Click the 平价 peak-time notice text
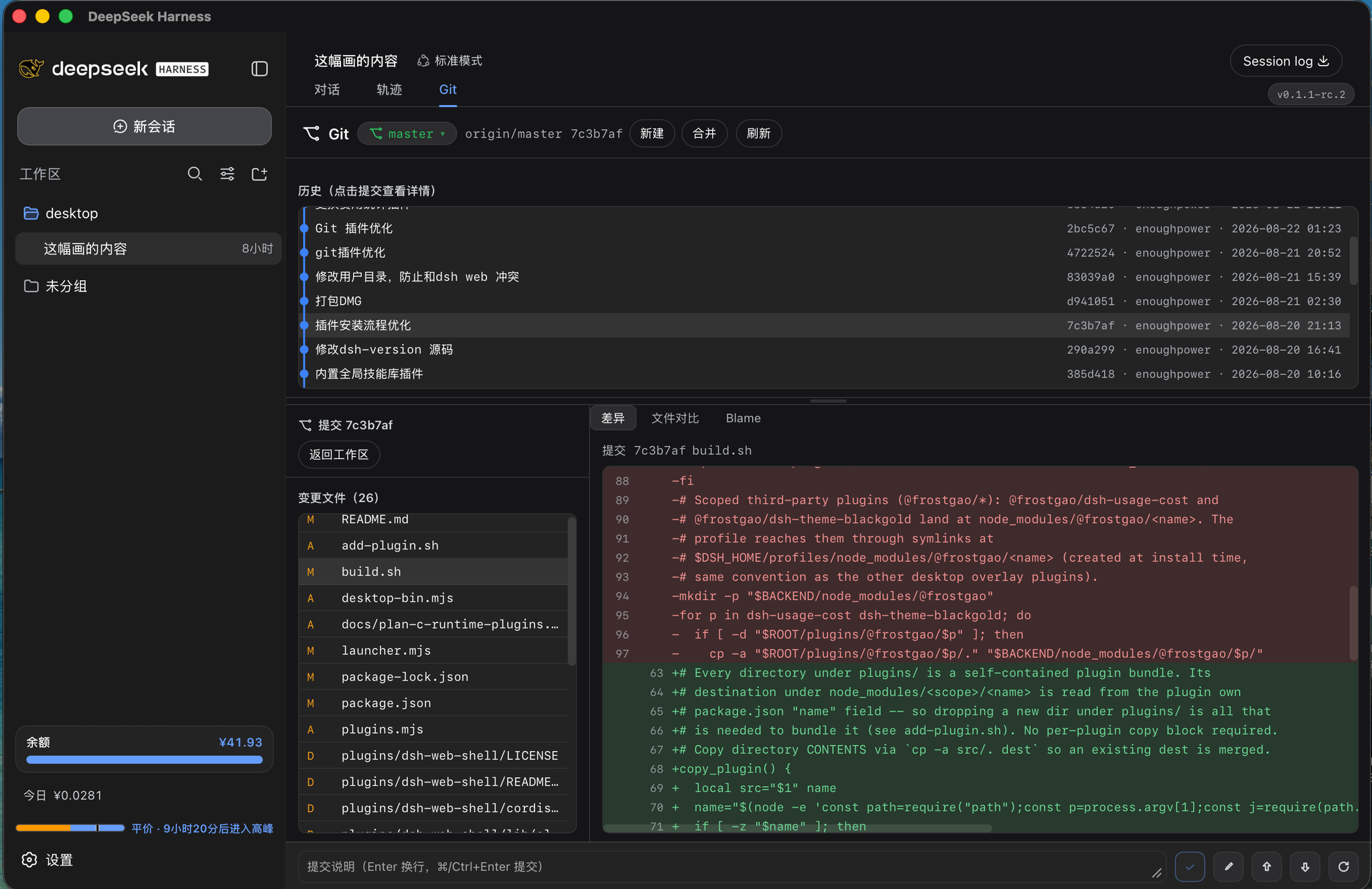 click(202, 829)
